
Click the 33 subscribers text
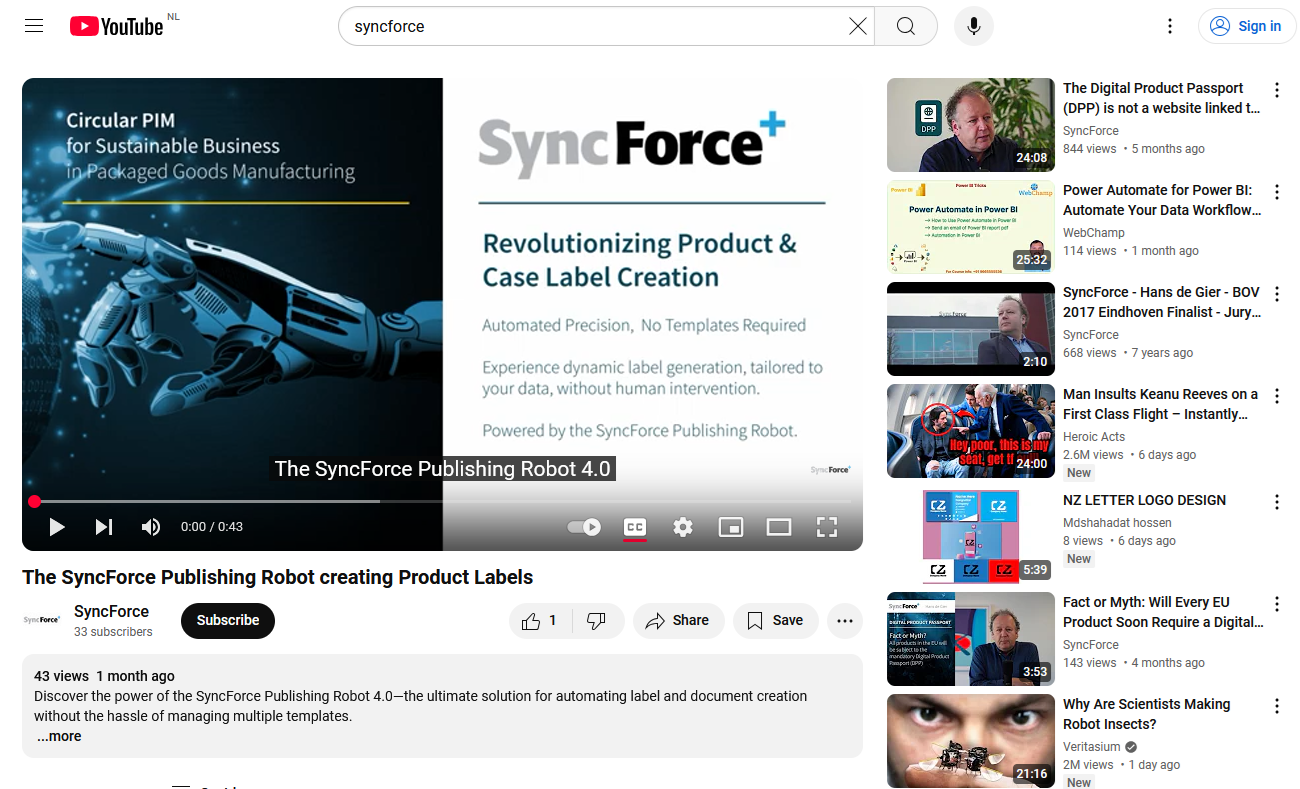pos(113,632)
